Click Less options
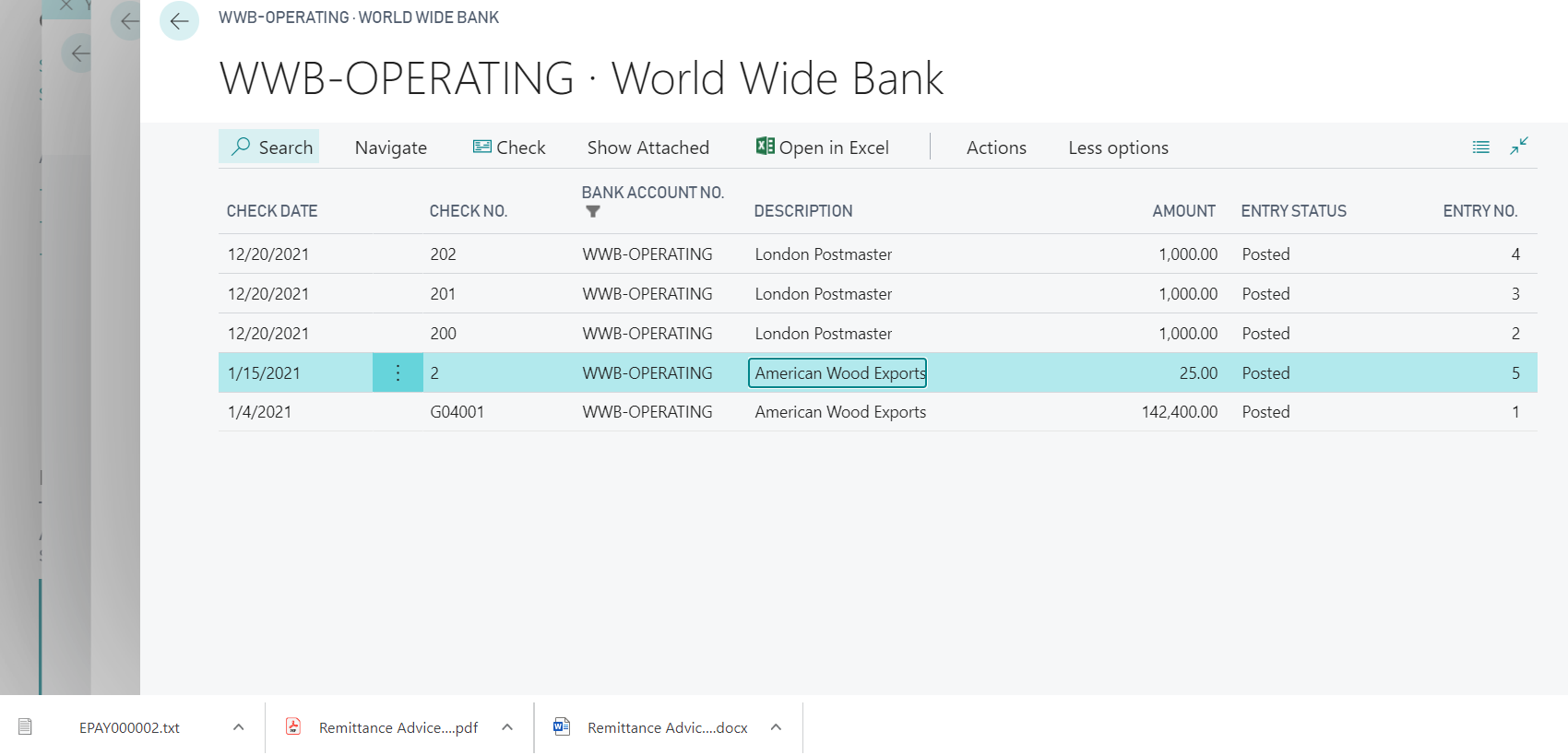Viewport: 1568px width, 755px height. coord(1118,147)
